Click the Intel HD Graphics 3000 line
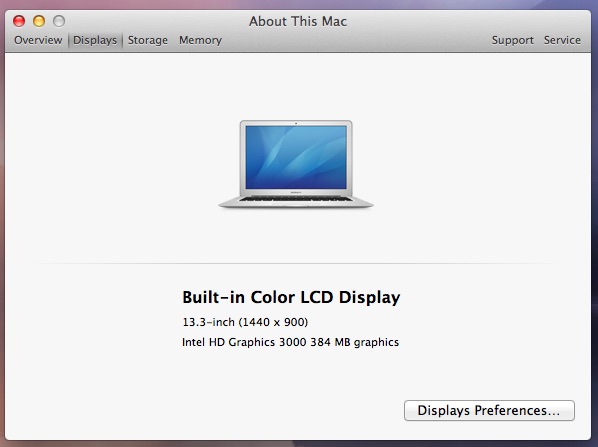Image resolution: width=598 pixels, height=447 pixels. [291, 342]
